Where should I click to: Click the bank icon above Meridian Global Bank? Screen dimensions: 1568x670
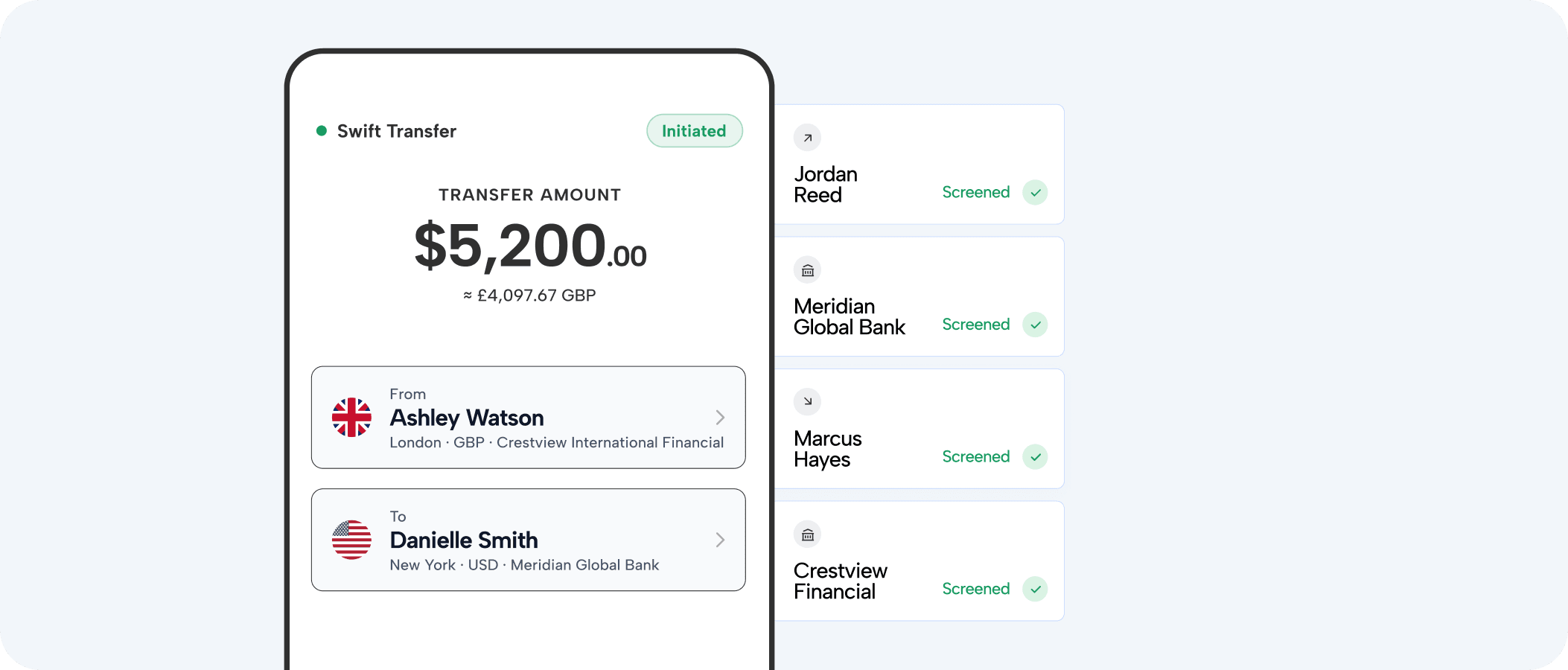pyautogui.click(x=807, y=270)
